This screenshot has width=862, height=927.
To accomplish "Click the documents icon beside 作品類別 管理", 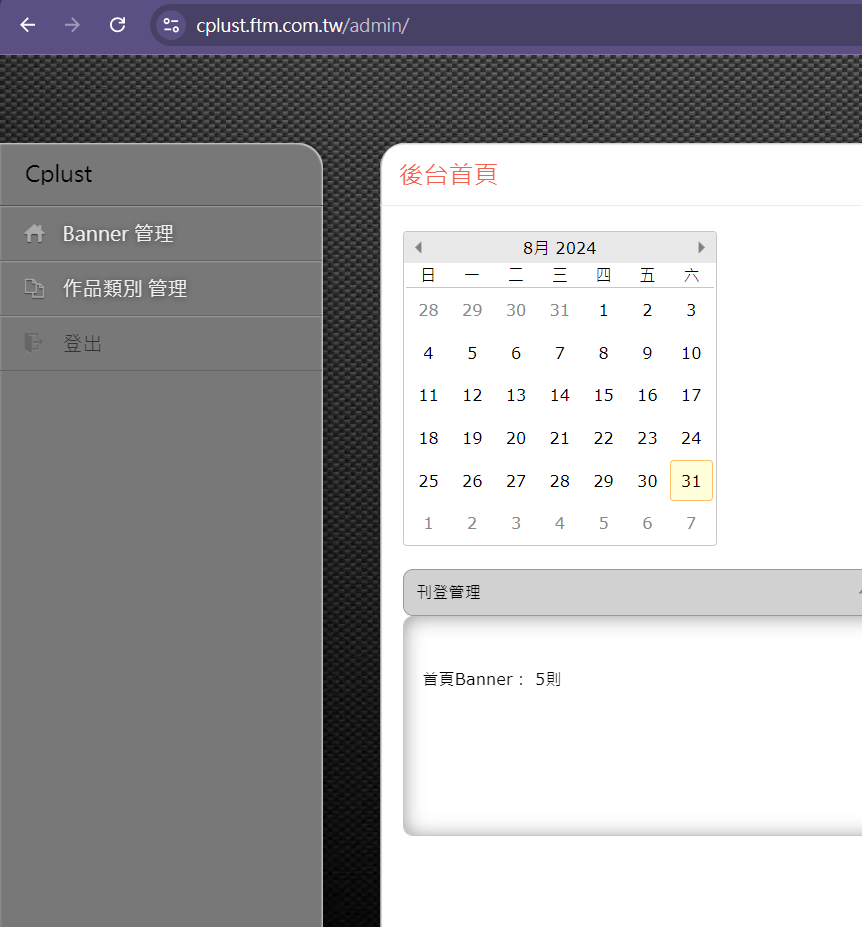I will pos(34,289).
